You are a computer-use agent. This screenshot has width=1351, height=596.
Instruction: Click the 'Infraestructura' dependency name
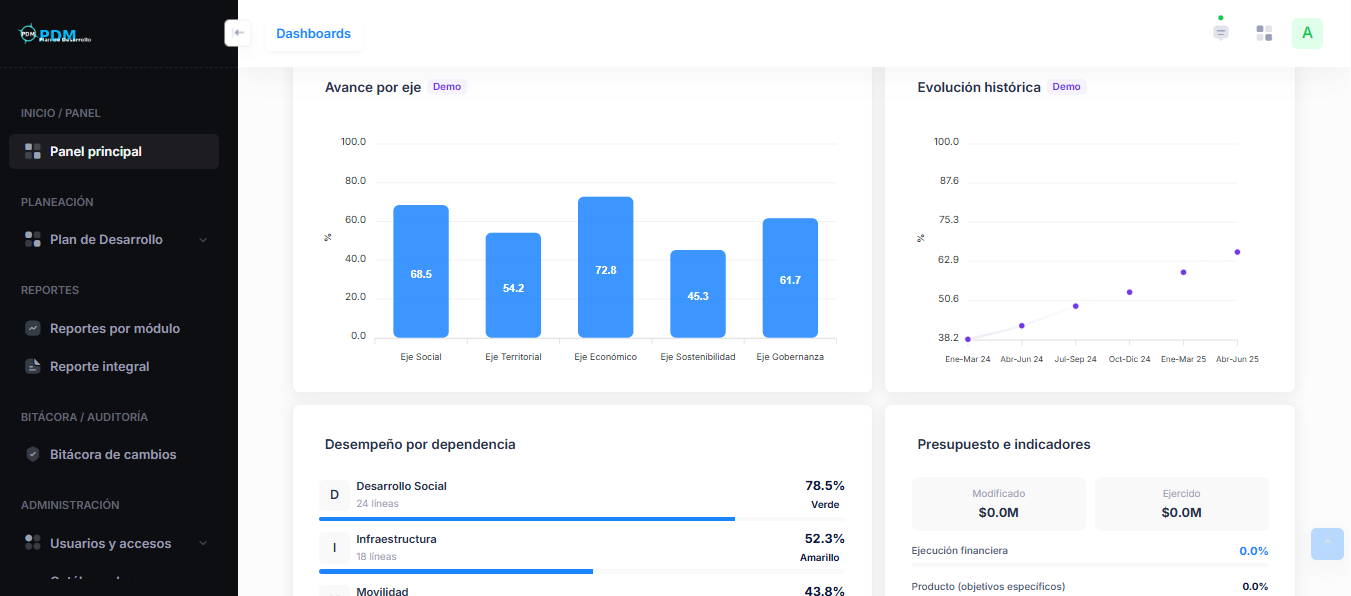(396, 539)
